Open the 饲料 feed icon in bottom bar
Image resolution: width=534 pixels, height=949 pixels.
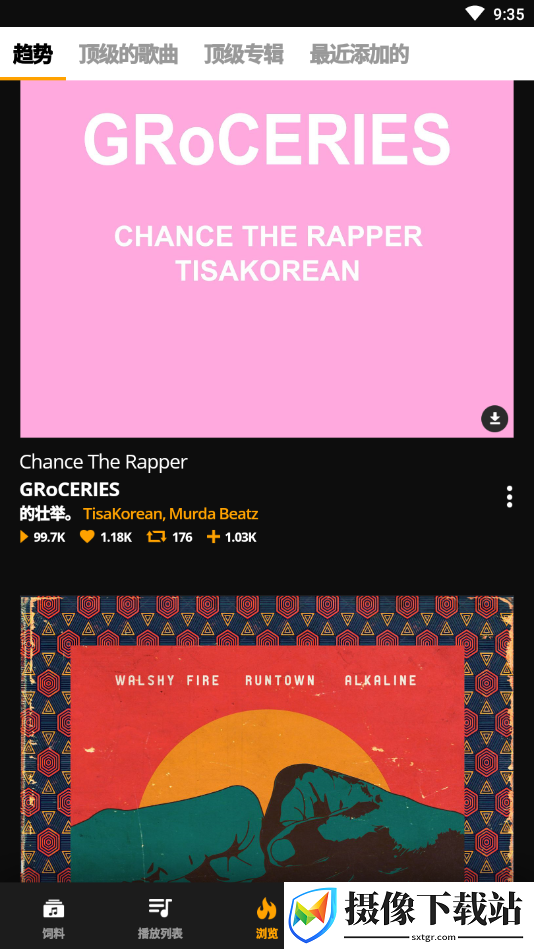pyautogui.click(x=53, y=909)
